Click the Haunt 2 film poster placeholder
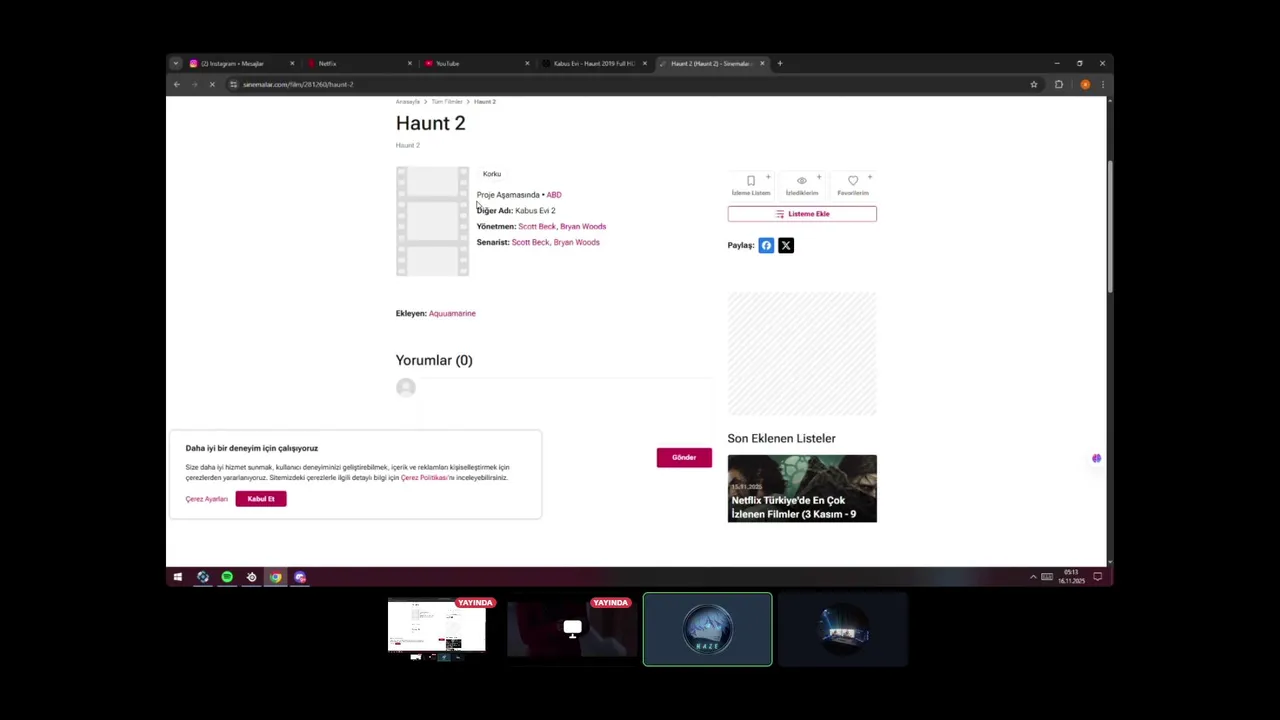 click(432, 222)
